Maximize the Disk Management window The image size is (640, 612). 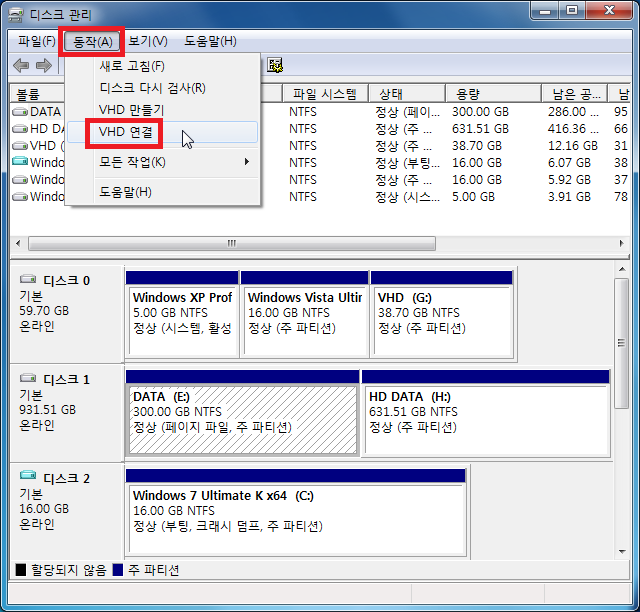pyautogui.click(x=572, y=11)
